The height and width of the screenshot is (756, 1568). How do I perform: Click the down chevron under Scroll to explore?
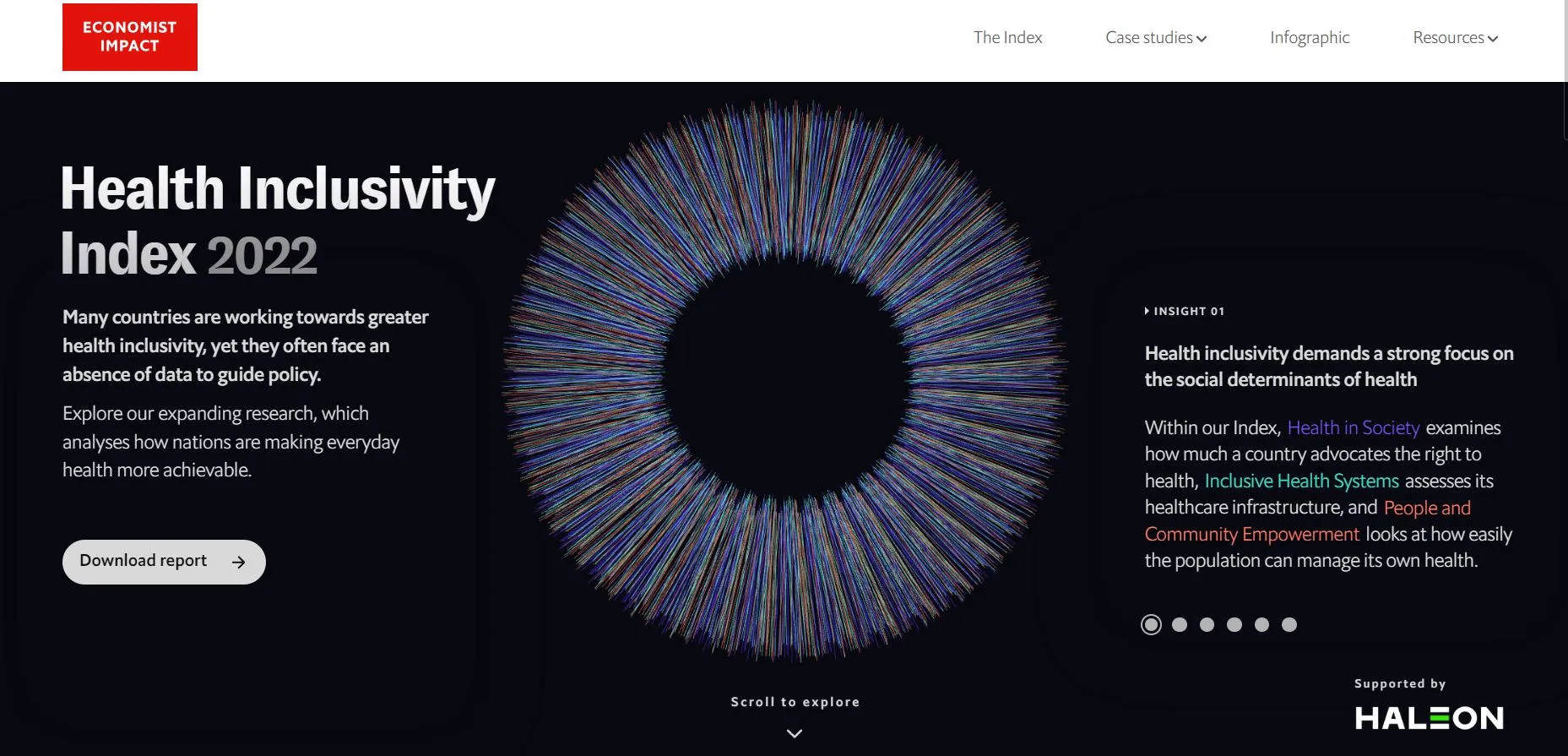click(795, 733)
